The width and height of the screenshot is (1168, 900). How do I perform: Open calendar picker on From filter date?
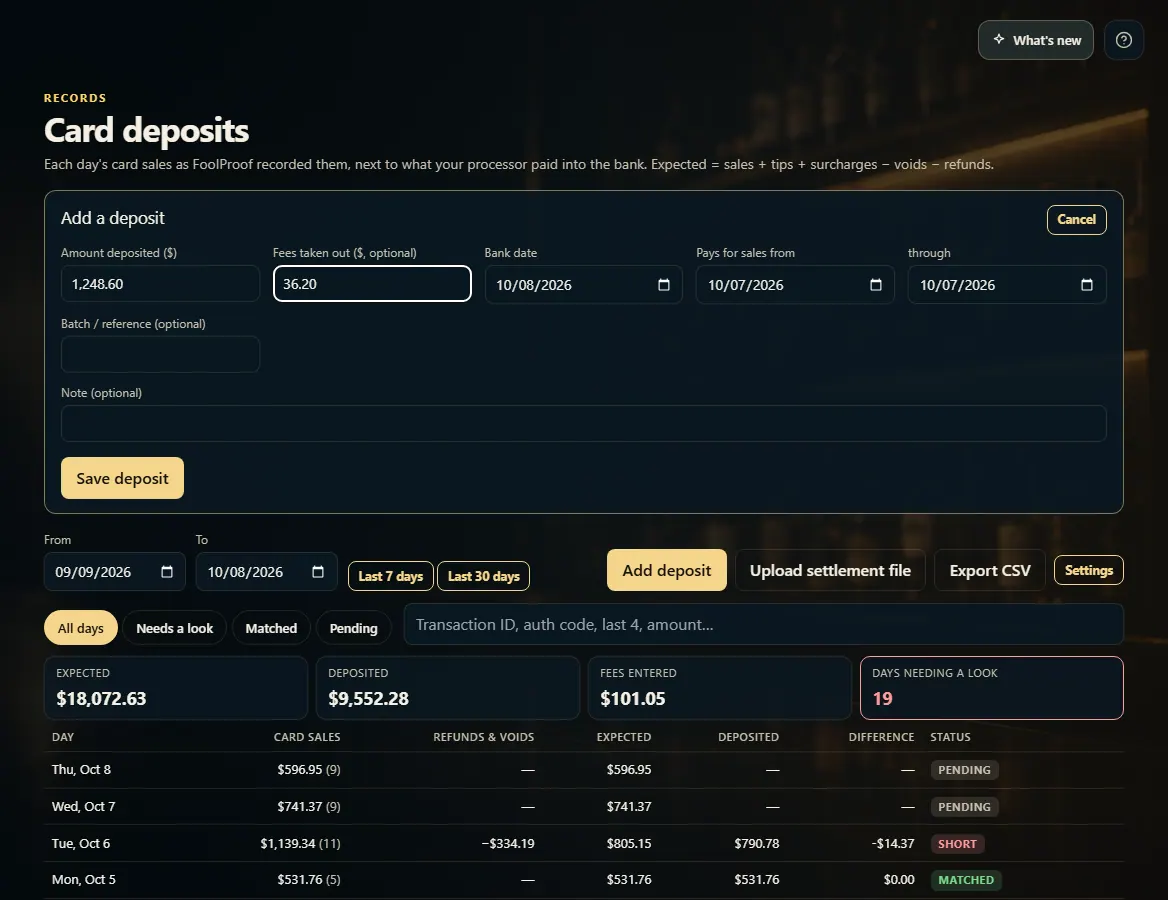(x=167, y=571)
